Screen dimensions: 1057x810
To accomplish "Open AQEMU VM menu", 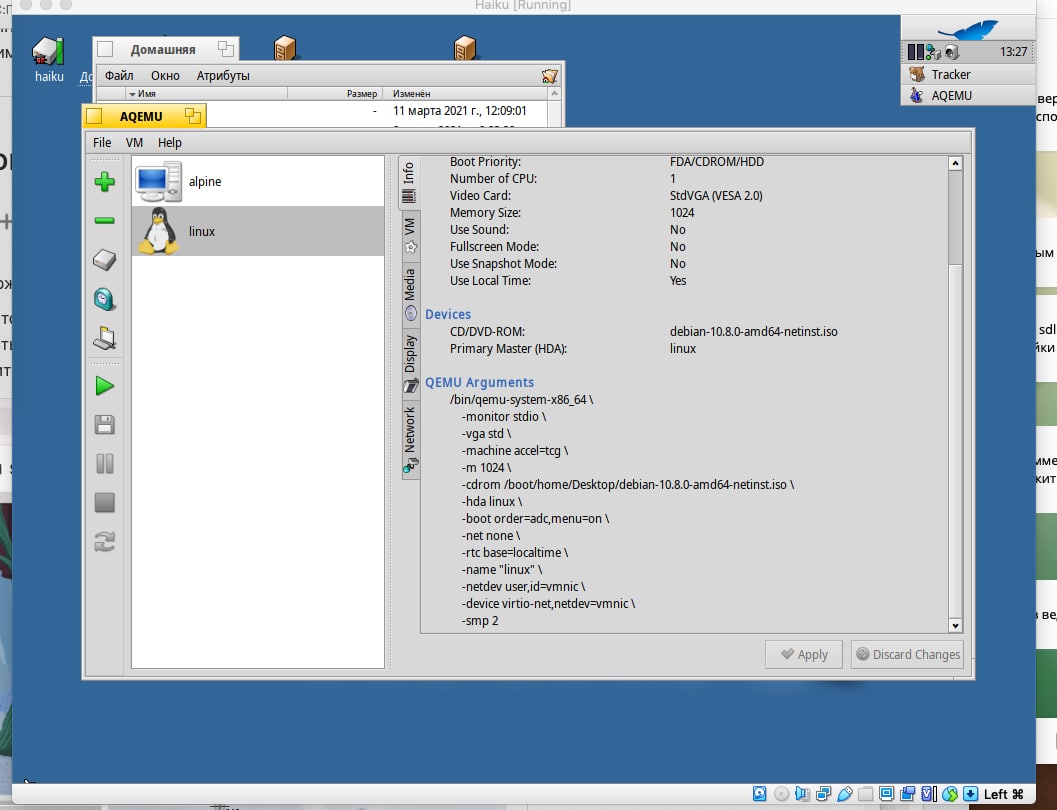I will point(134,142).
